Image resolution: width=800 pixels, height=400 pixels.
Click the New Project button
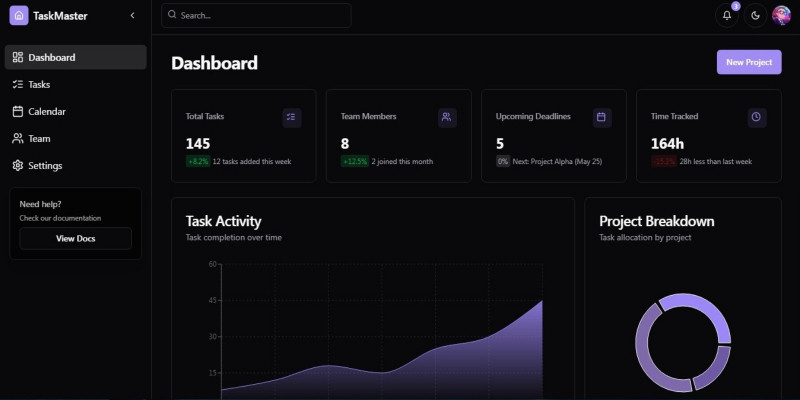(x=748, y=62)
